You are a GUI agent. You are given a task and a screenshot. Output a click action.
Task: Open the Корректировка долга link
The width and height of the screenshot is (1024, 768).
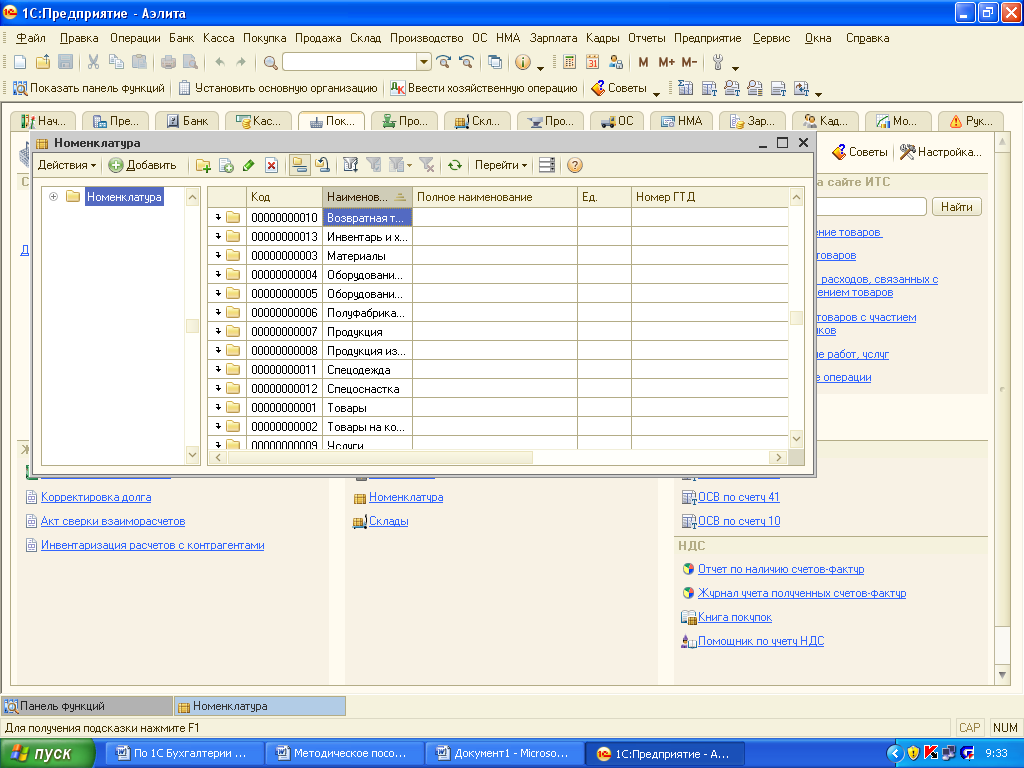[96, 497]
